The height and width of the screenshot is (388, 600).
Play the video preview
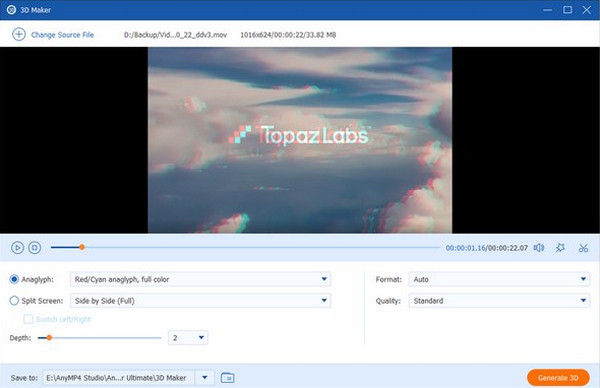tap(17, 248)
